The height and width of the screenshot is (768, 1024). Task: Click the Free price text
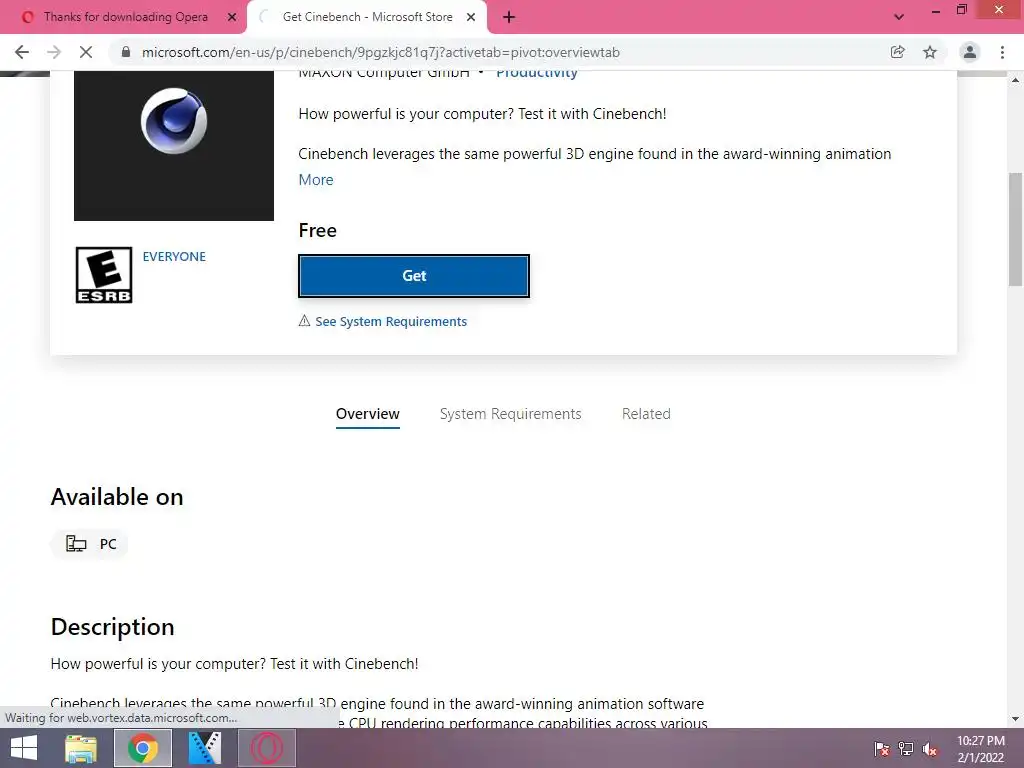[x=317, y=231]
